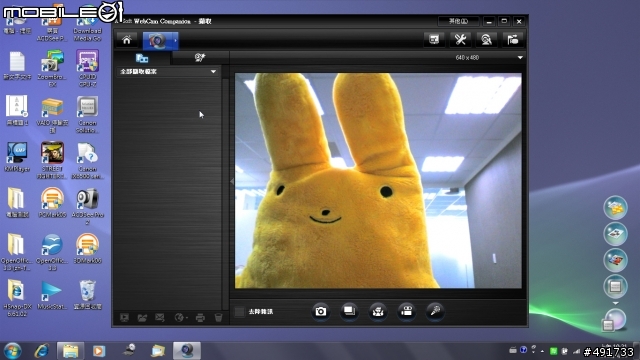The width and height of the screenshot is (640, 360).
Task: Click the WebCam Companion taskbar button
Action: click(x=187, y=351)
